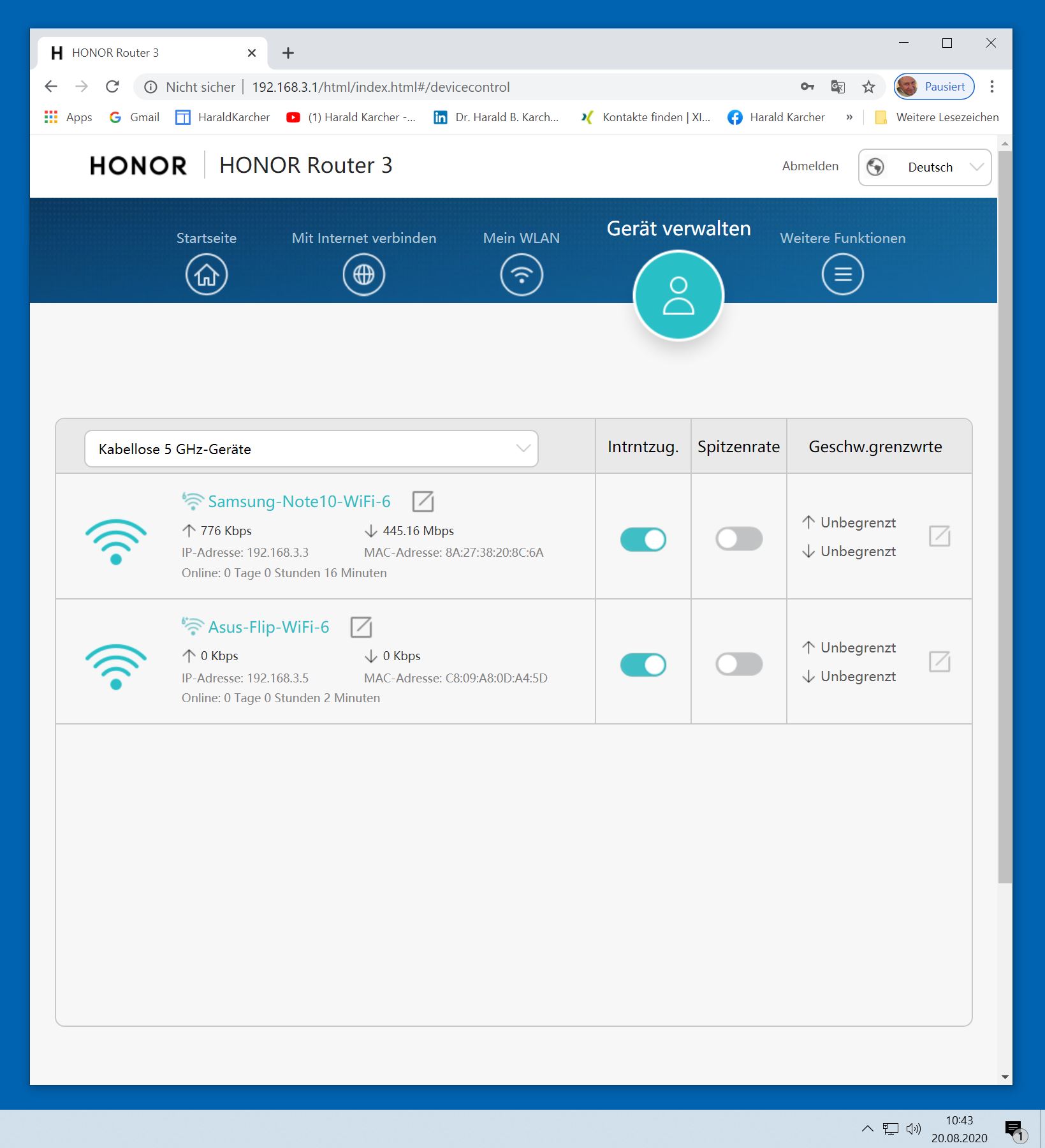
Task: Edit speed limits for Asus-Flip-WiFi-6
Action: click(939, 662)
